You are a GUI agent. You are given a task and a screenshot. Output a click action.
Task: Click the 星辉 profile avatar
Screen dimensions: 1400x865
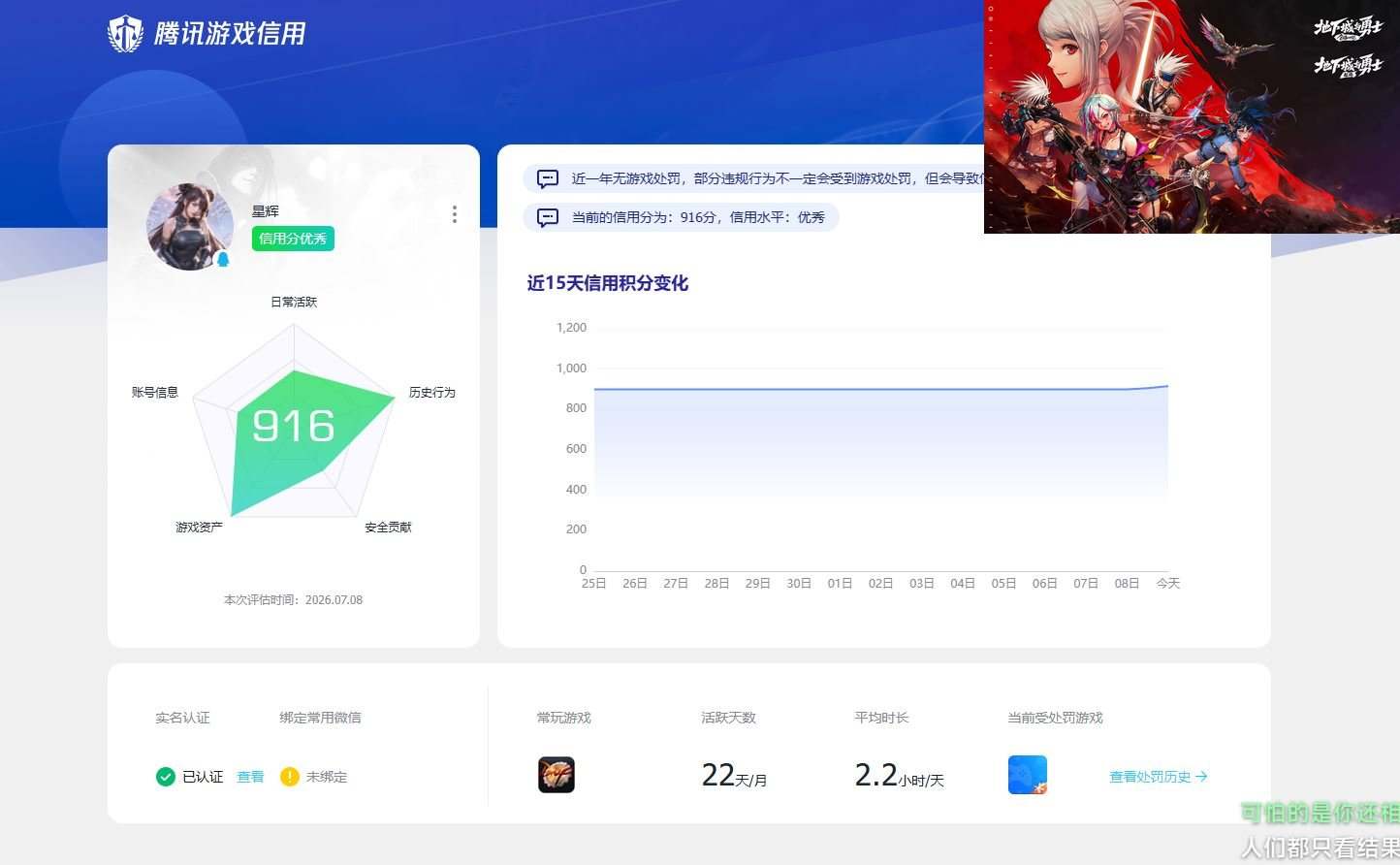tap(189, 227)
